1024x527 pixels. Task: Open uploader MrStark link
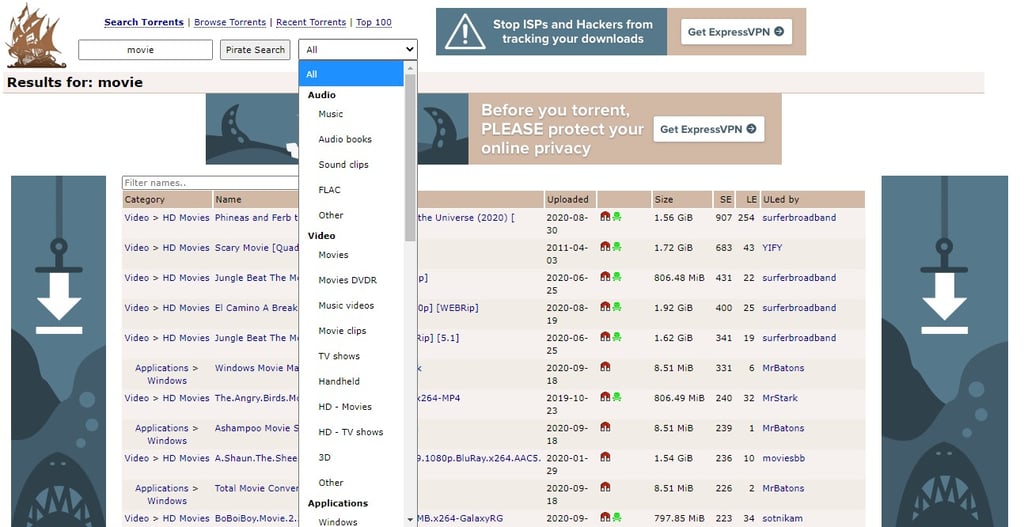pos(780,398)
